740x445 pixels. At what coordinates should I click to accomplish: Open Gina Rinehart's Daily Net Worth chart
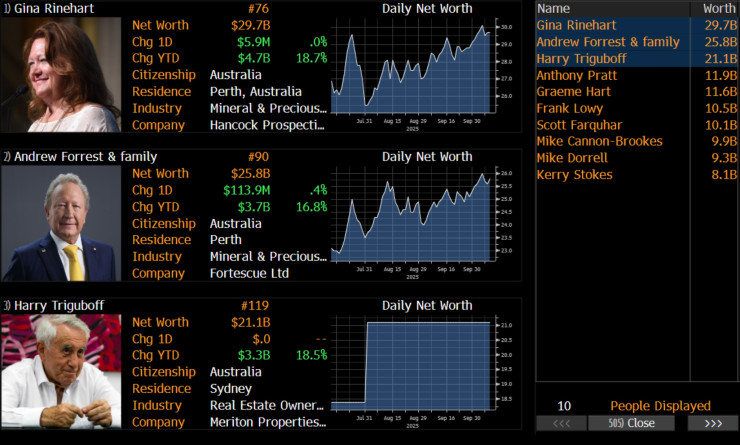click(x=413, y=68)
